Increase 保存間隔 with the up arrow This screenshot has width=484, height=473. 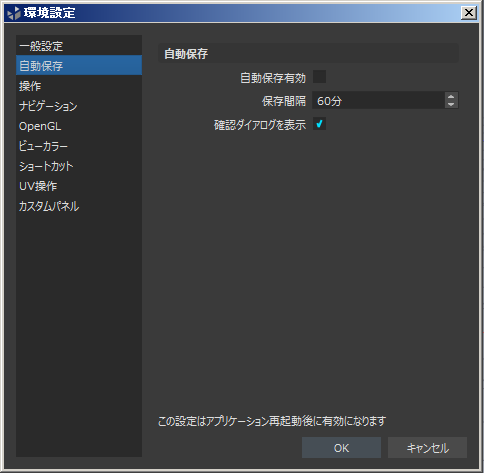451,97
